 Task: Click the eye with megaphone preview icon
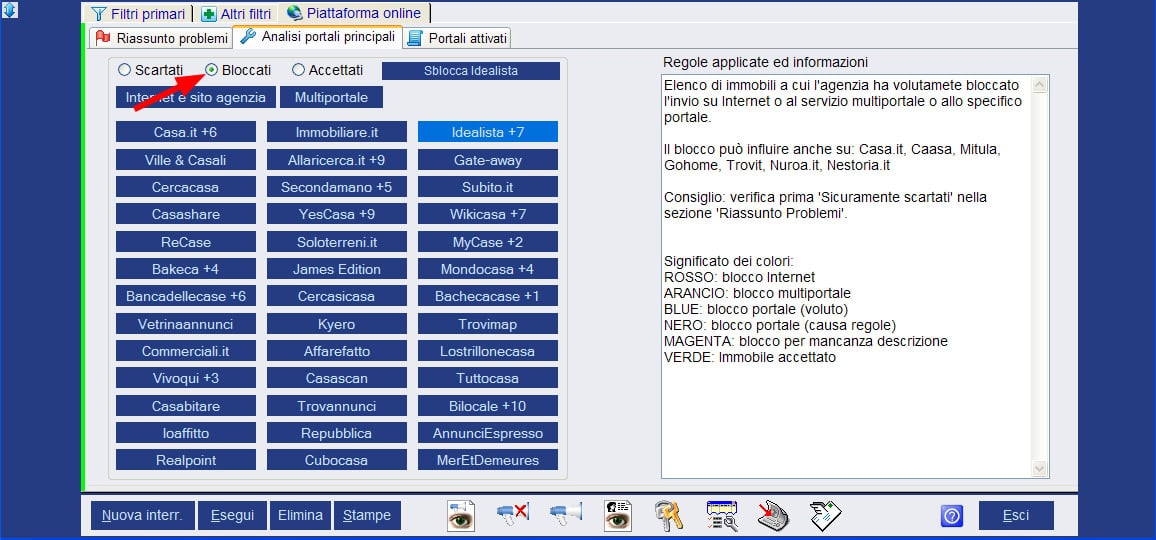point(461,515)
